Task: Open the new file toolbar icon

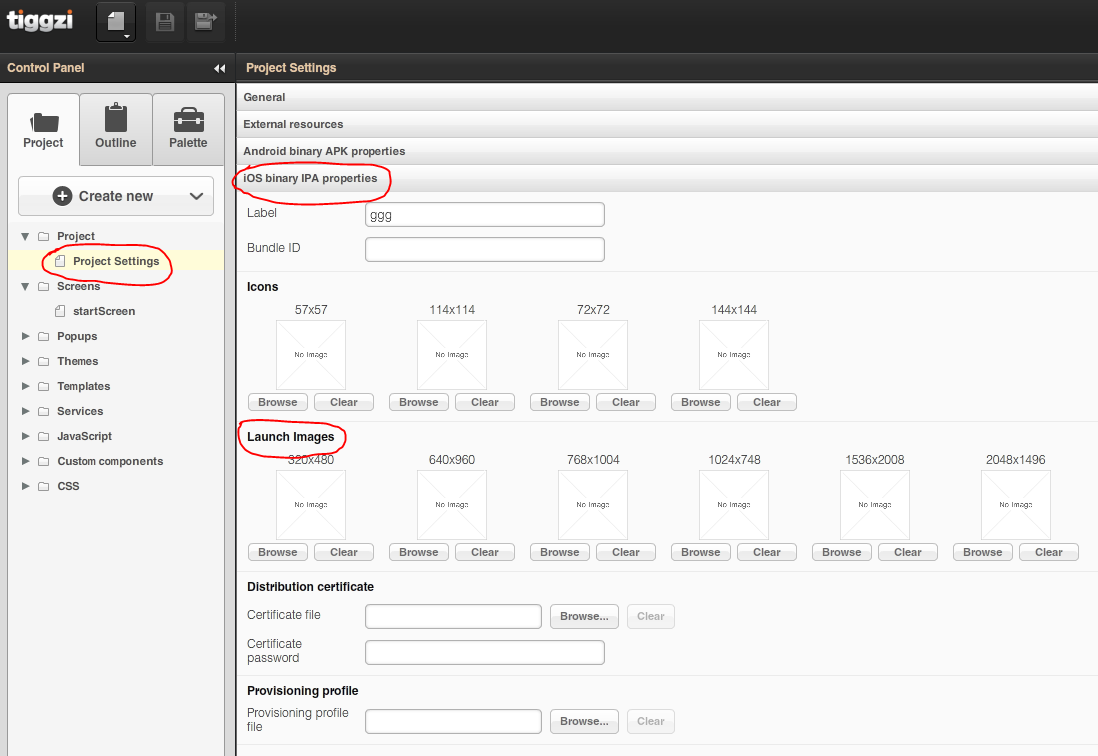Action: pos(116,22)
